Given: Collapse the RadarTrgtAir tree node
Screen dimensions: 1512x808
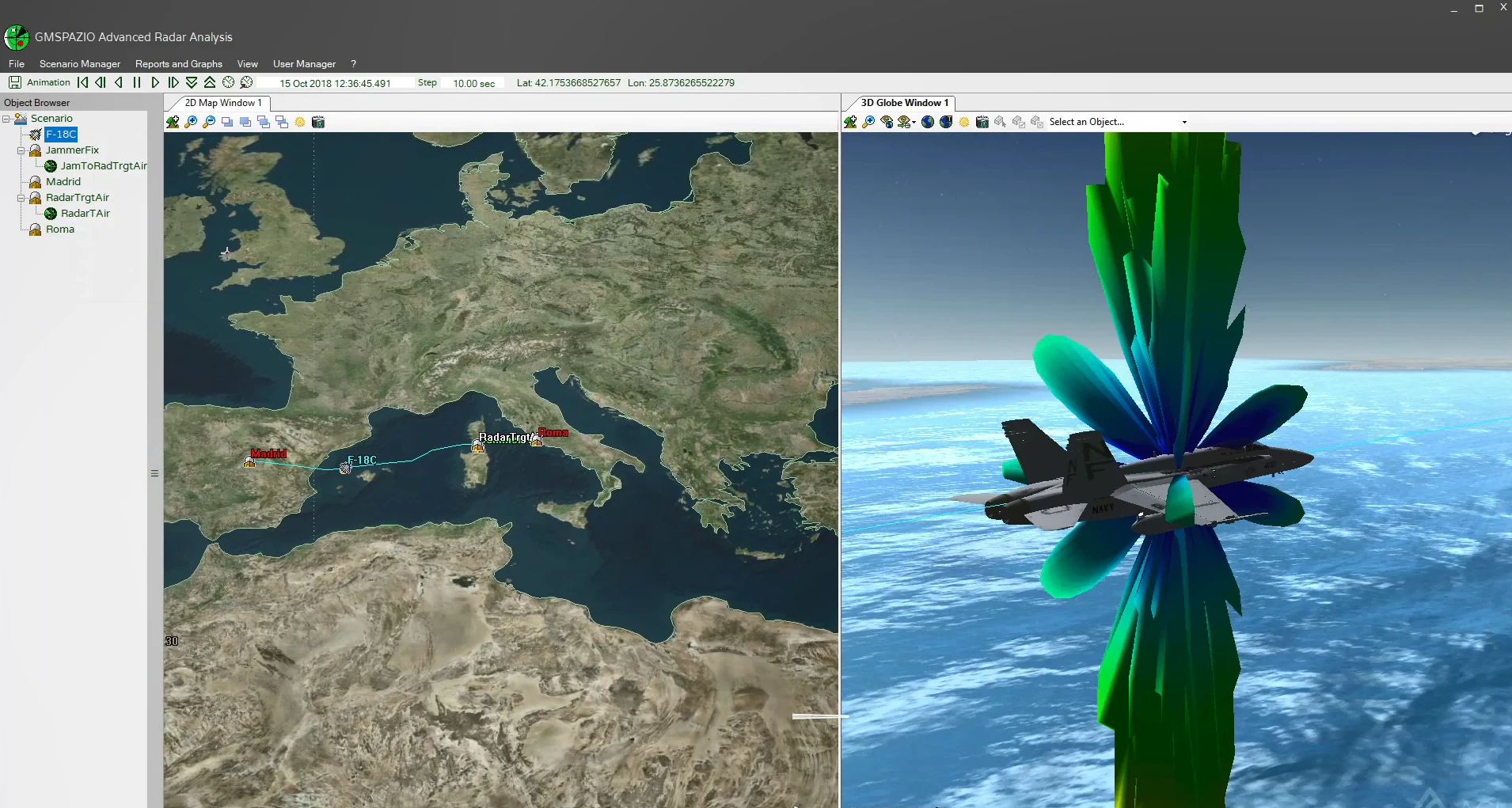Looking at the screenshot, I should (21, 198).
